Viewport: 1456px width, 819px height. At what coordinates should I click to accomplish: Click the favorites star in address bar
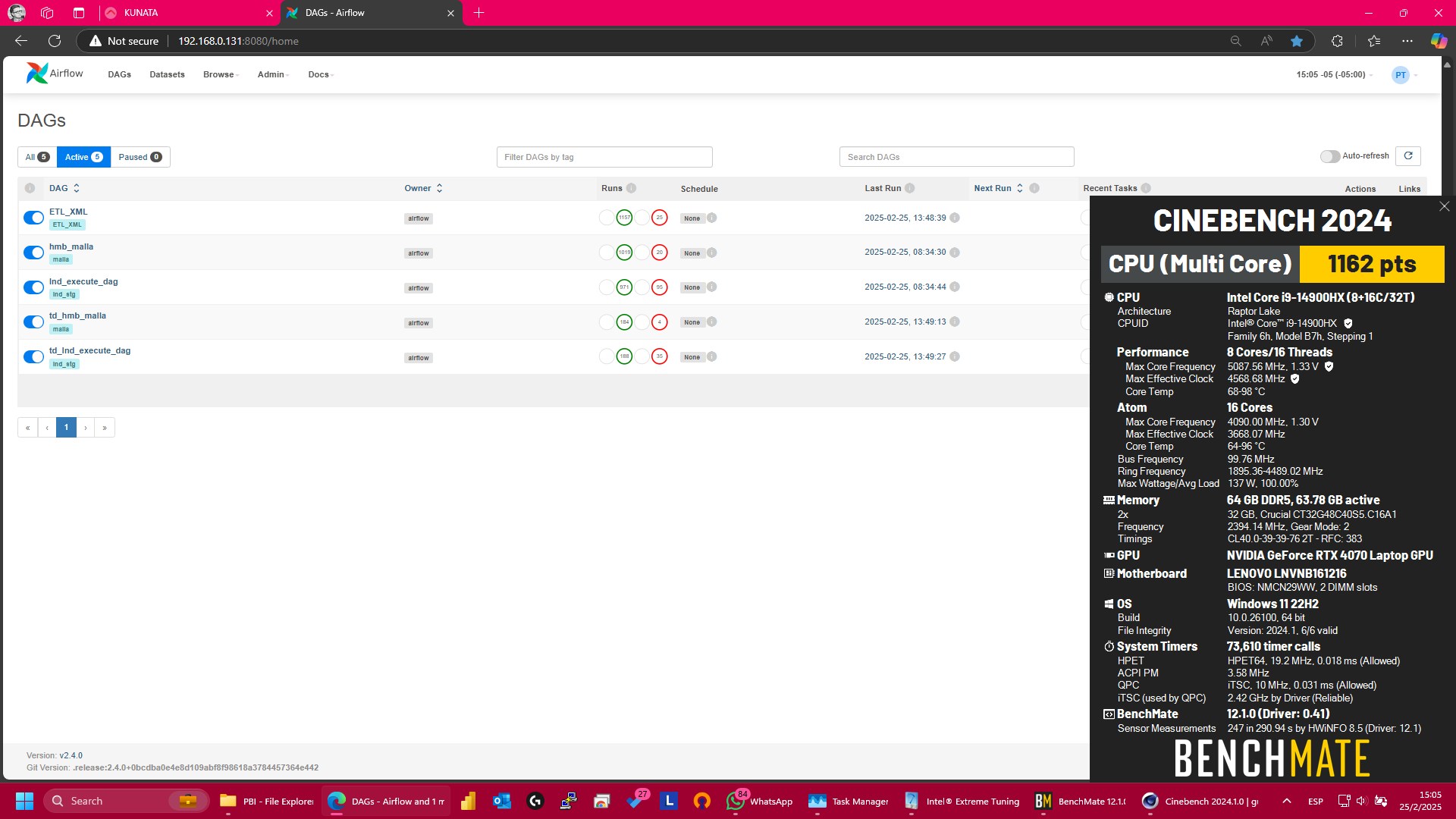(1297, 41)
